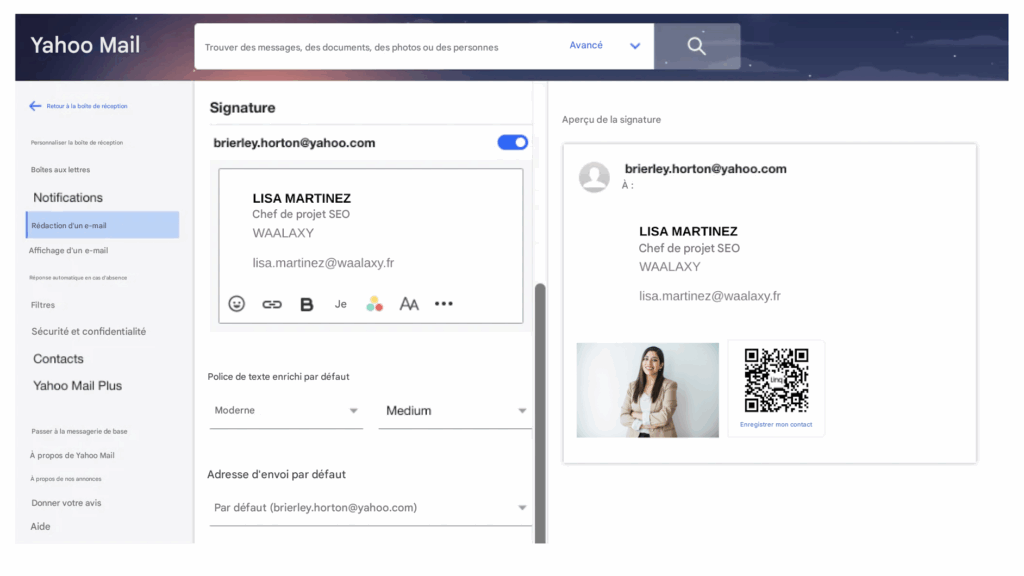The width and height of the screenshot is (1024, 576).
Task: Open Sécurité et confidentialité settings
Action: click(88, 332)
